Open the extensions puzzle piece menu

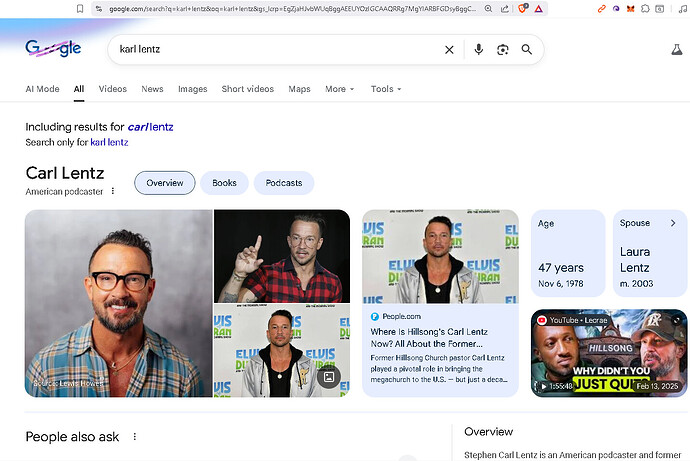(645, 8)
